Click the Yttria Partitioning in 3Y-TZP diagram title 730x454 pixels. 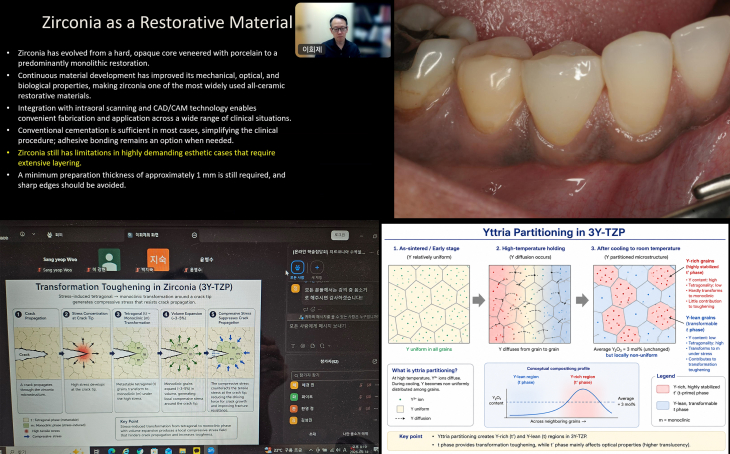(554, 232)
